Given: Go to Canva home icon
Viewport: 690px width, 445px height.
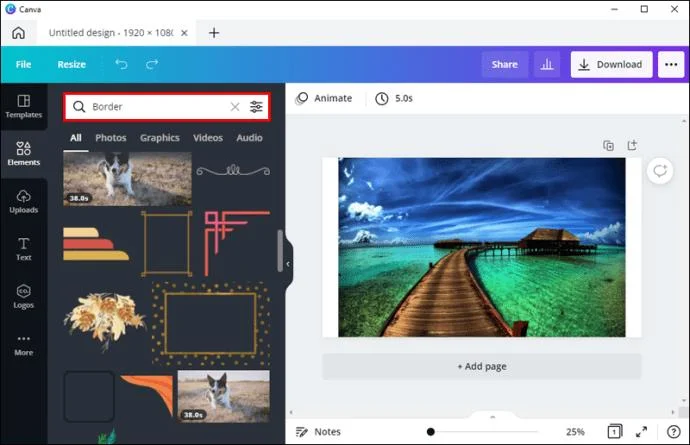Looking at the screenshot, I should (18, 32).
